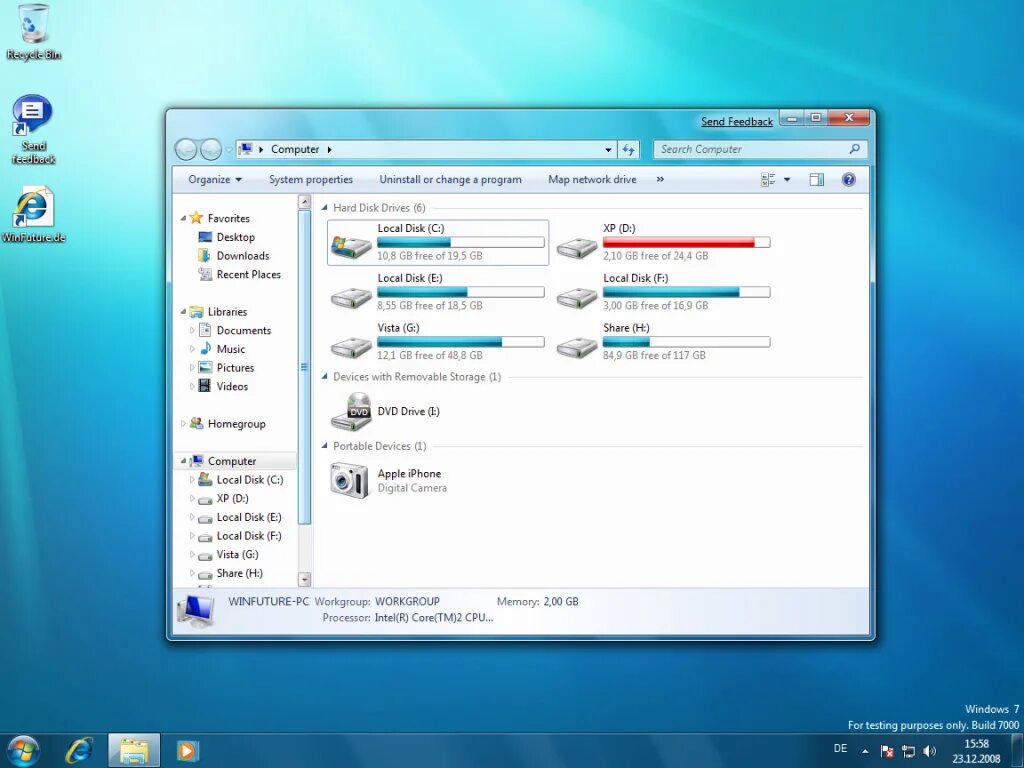This screenshot has height=768, width=1024.
Task: Click the volume speaker tray icon
Action: tap(929, 751)
